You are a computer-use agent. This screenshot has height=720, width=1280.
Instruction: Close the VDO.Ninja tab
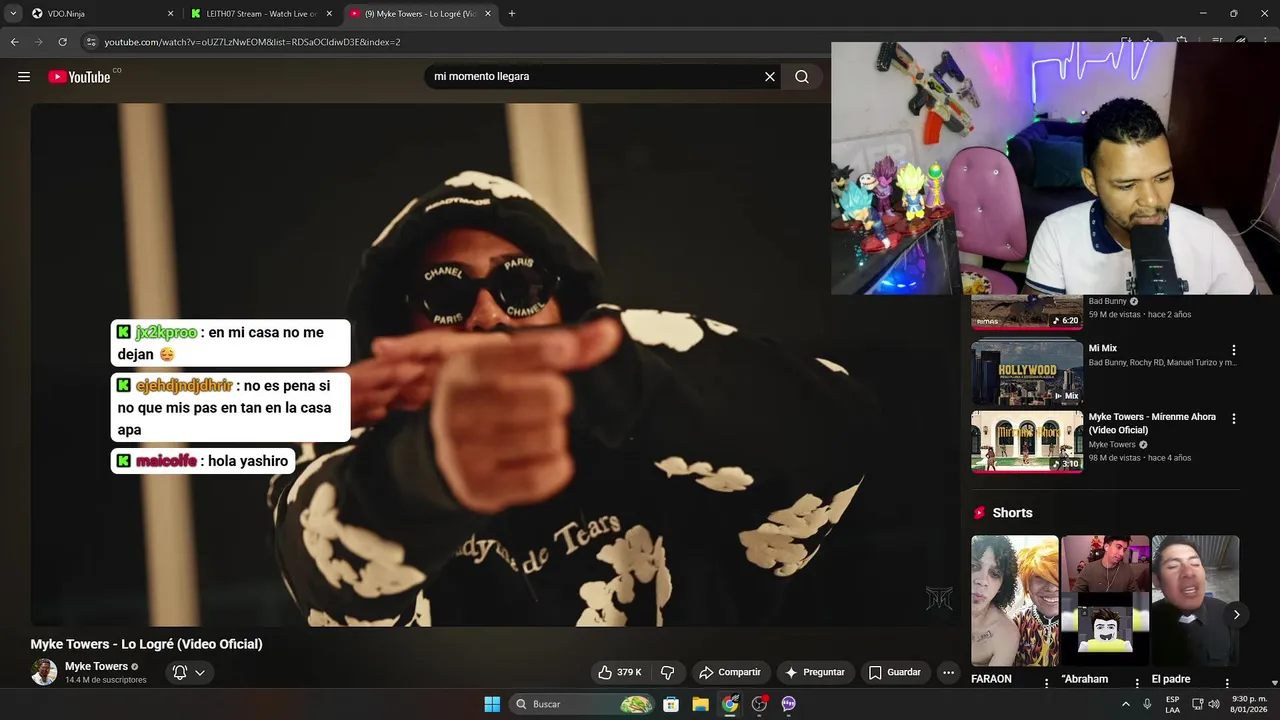click(x=170, y=14)
